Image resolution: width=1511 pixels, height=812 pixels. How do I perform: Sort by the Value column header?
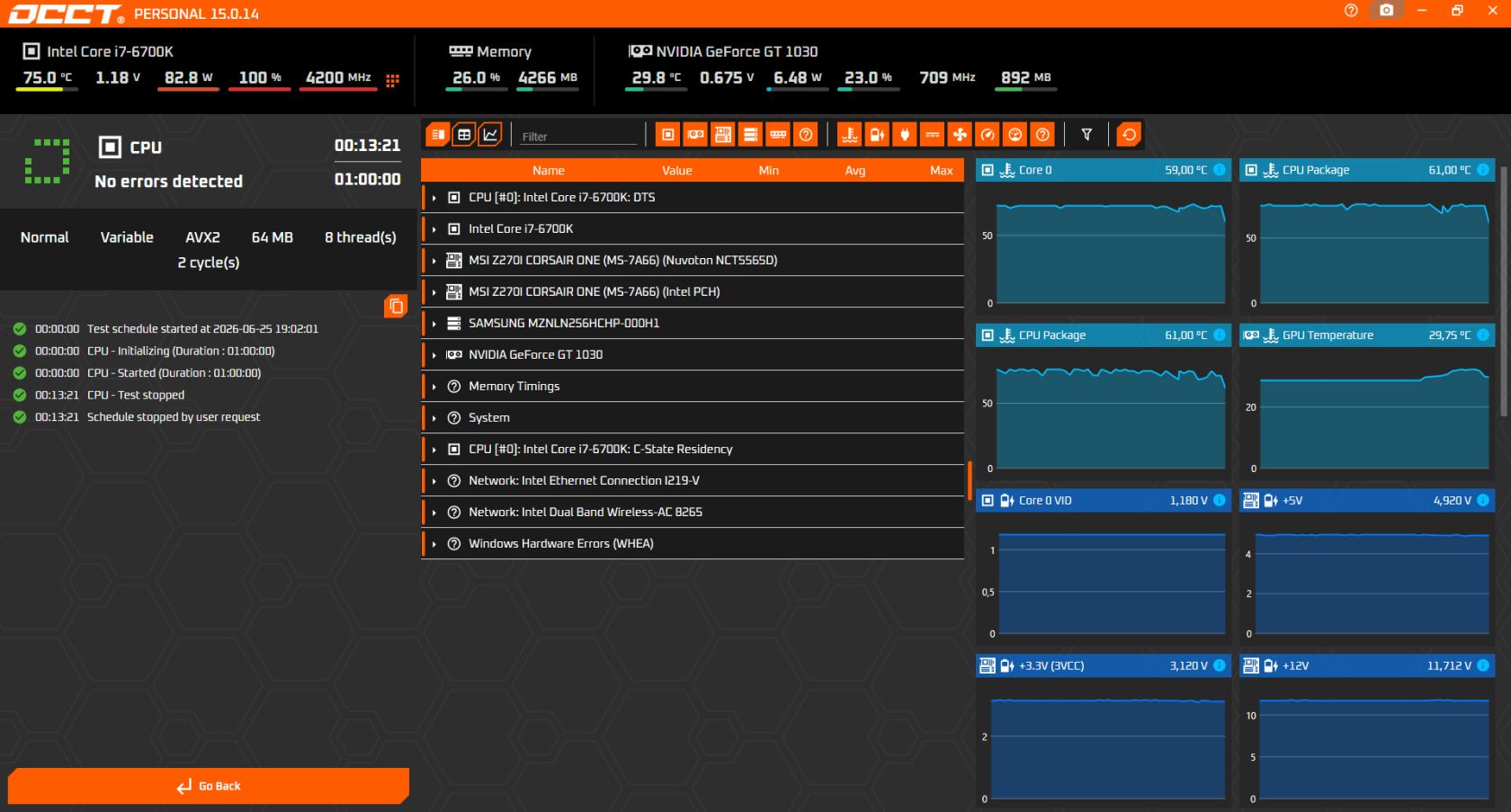[x=677, y=171]
